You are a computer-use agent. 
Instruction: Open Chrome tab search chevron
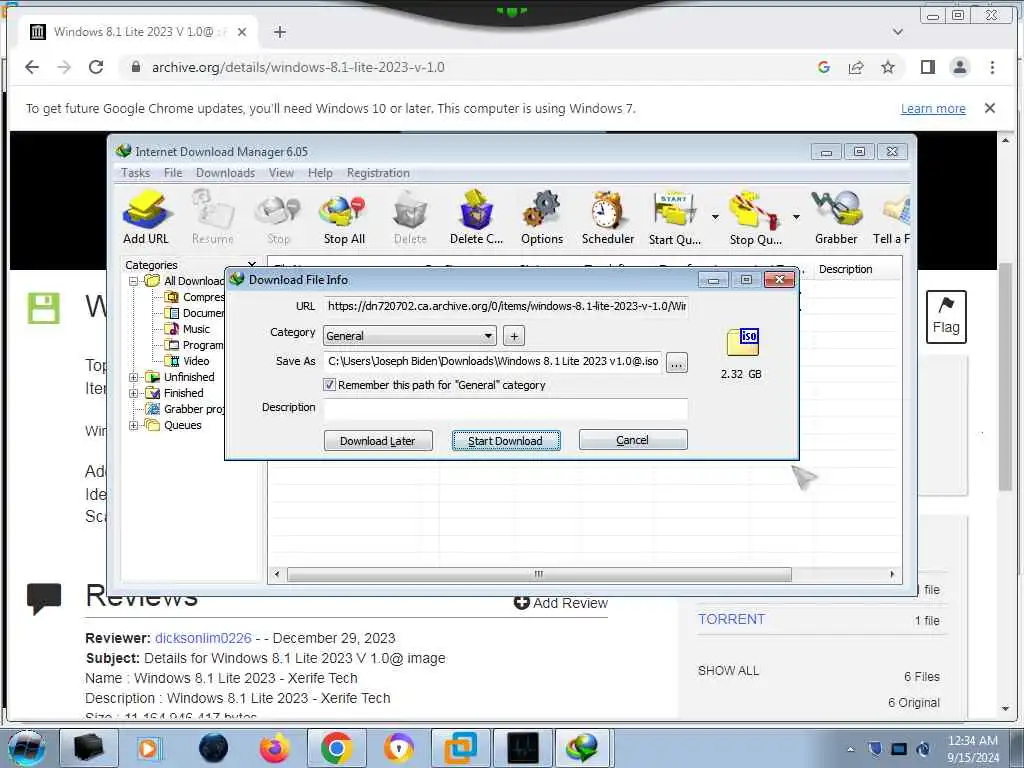(x=898, y=32)
